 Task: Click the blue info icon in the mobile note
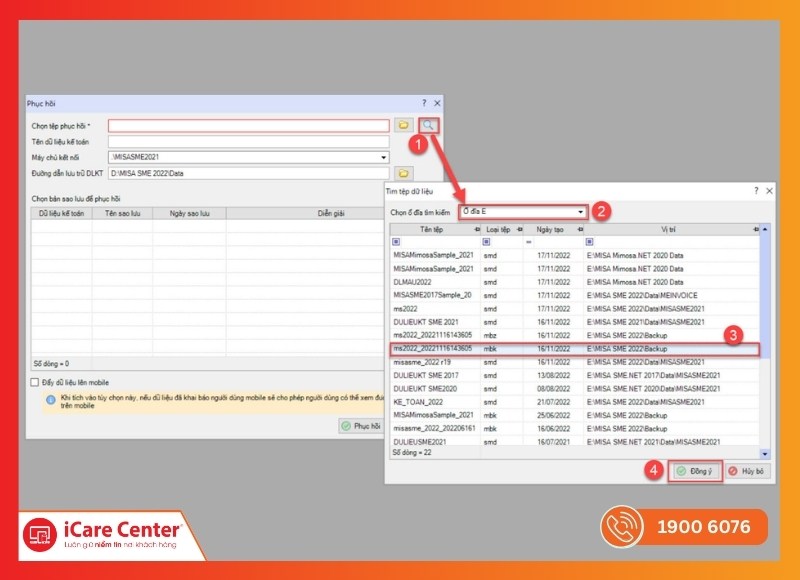[x=51, y=400]
